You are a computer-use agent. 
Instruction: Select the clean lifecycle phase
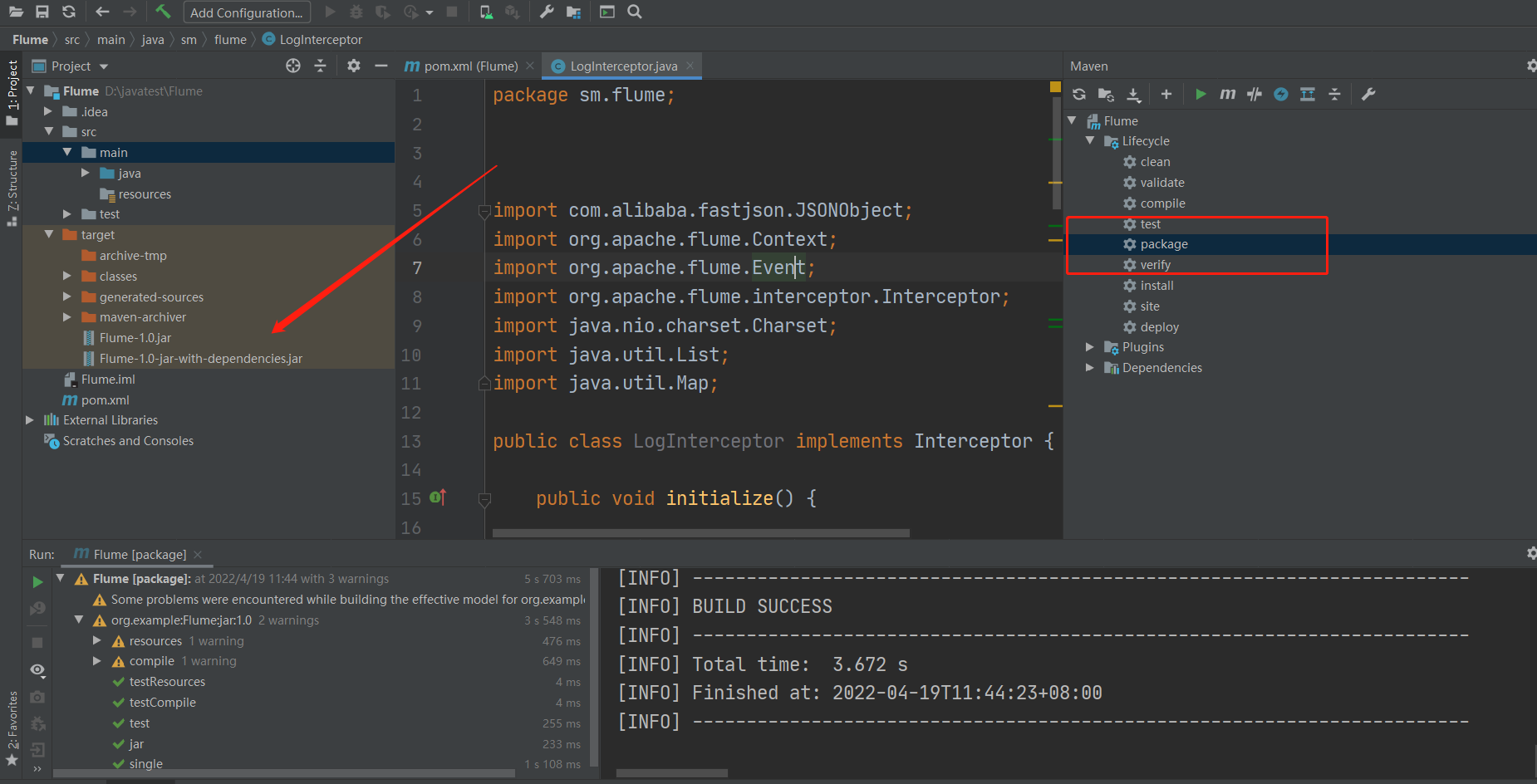[x=1155, y=161]
